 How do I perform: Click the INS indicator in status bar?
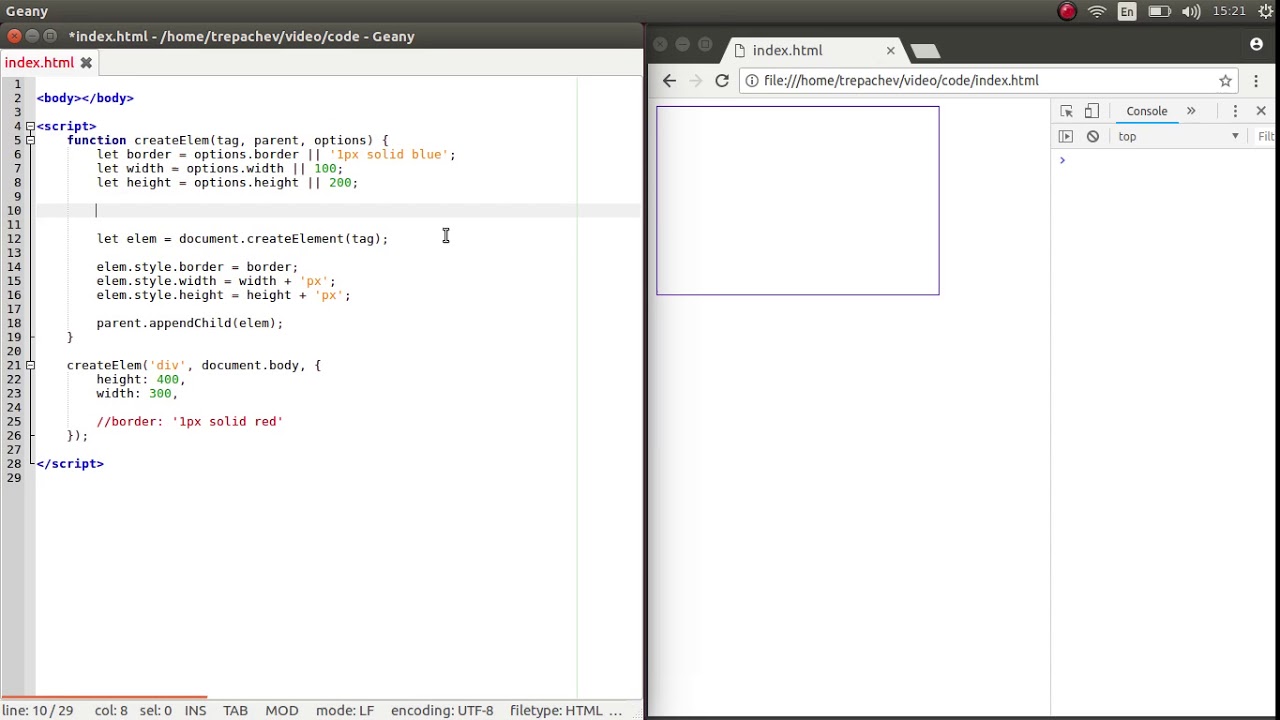(x=195, y=710)
